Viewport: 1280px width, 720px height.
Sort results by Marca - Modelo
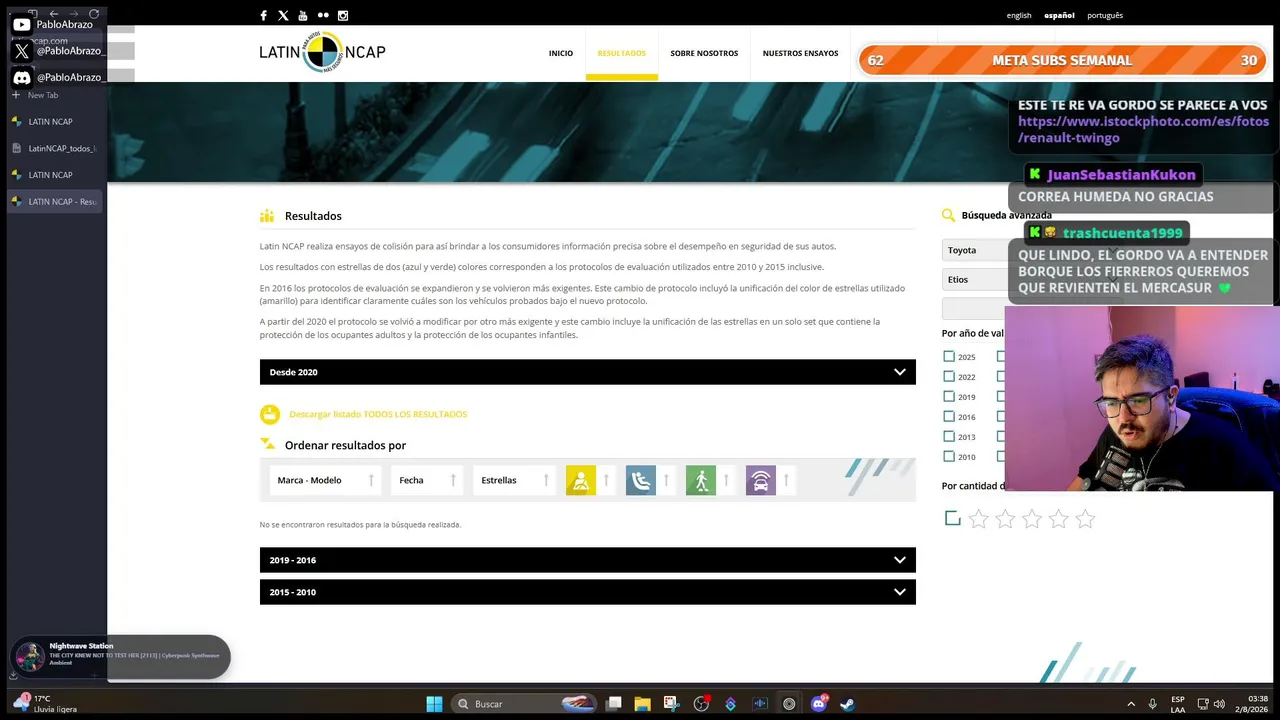point(325,480)
